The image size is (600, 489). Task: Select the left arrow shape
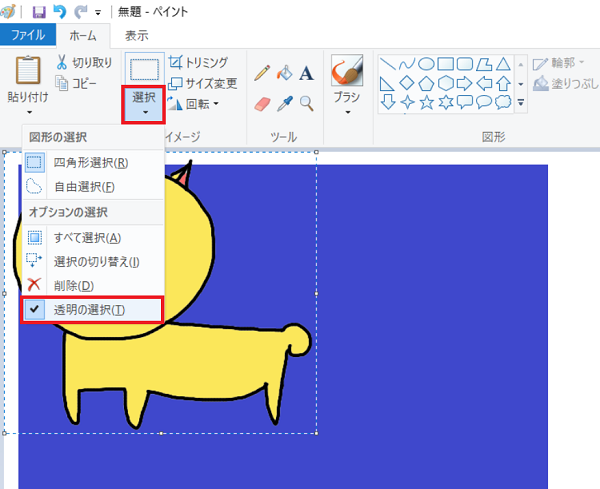[x=484, y=83]
